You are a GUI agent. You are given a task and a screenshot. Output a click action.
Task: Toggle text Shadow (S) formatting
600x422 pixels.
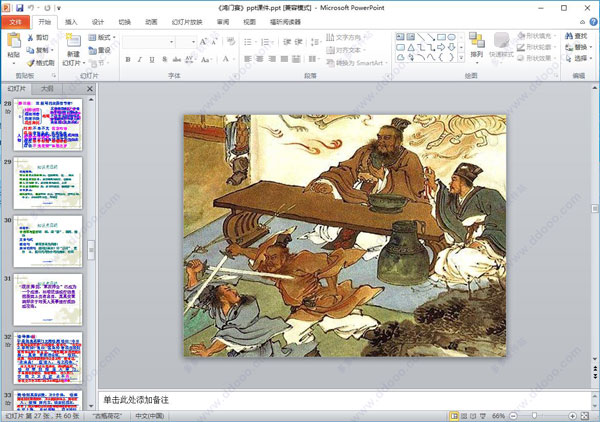(x=164, y=59)
